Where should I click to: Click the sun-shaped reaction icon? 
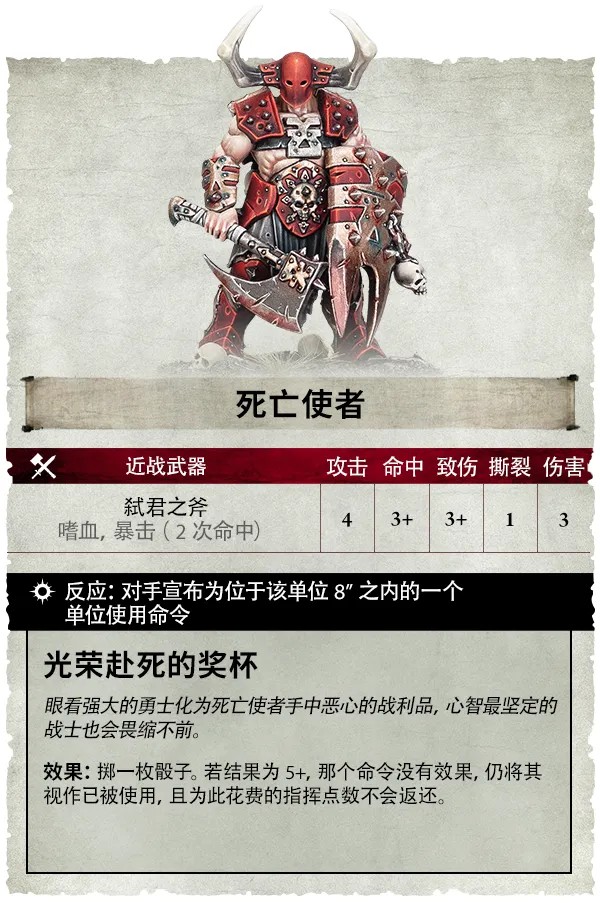42,592
